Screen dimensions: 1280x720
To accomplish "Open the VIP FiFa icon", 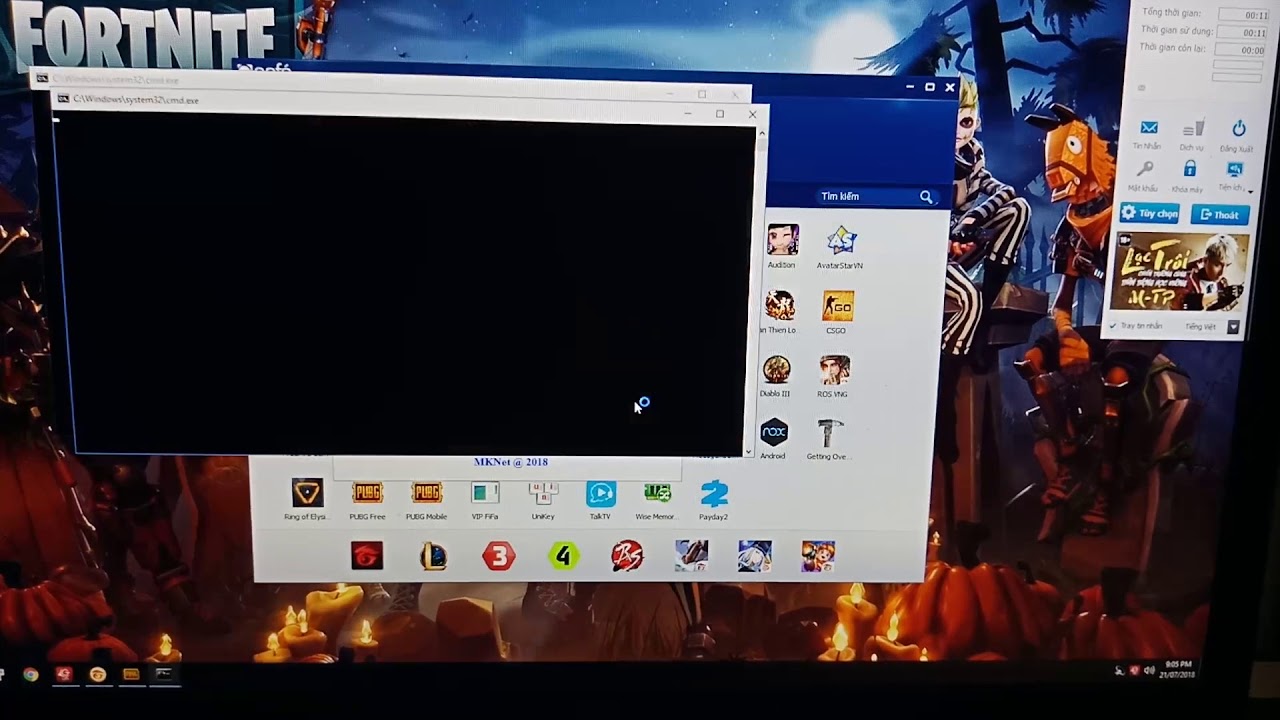I will pyautogui.click(x=485, y=493).
